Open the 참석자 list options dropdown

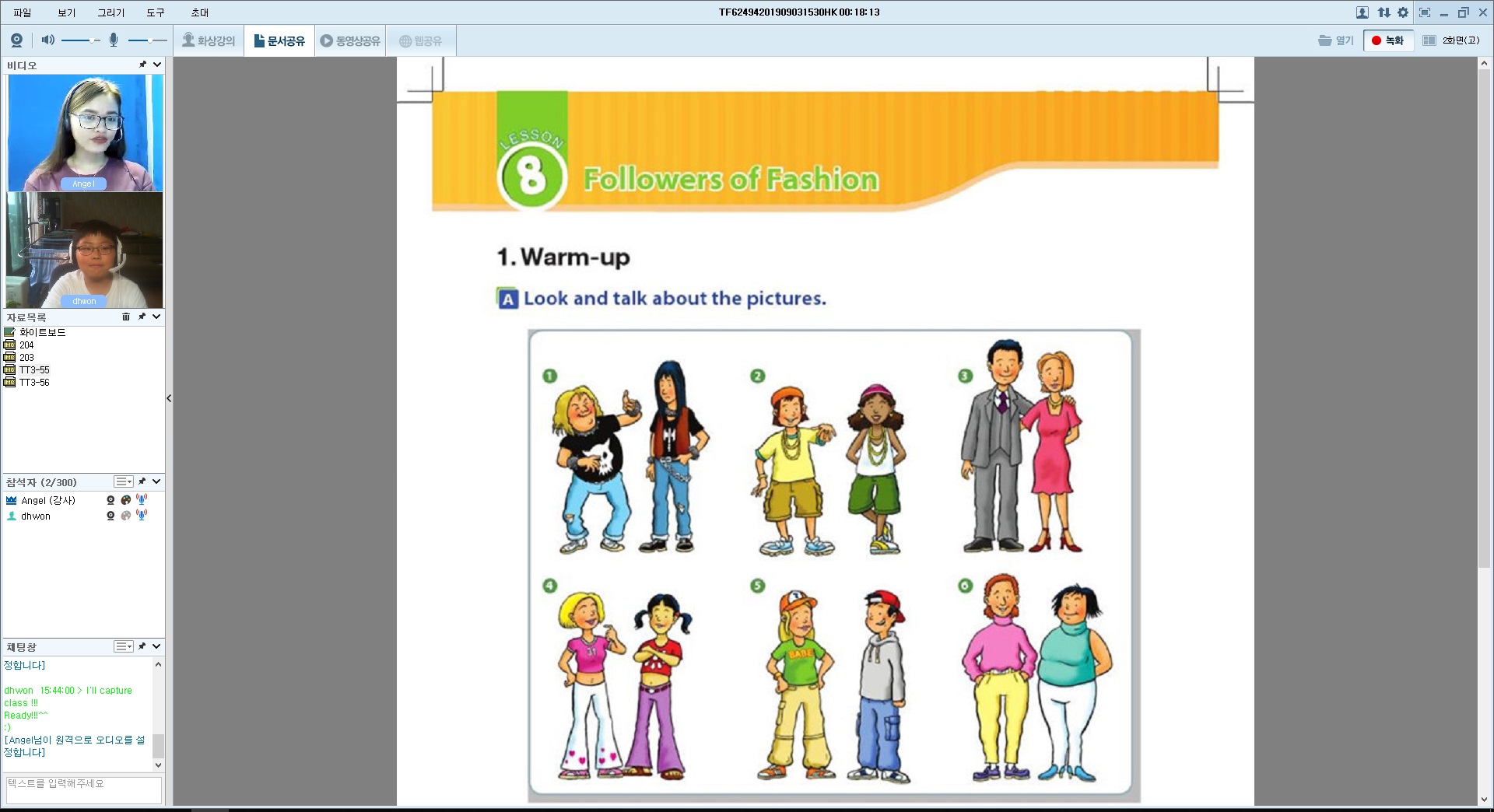click(123, 481)
